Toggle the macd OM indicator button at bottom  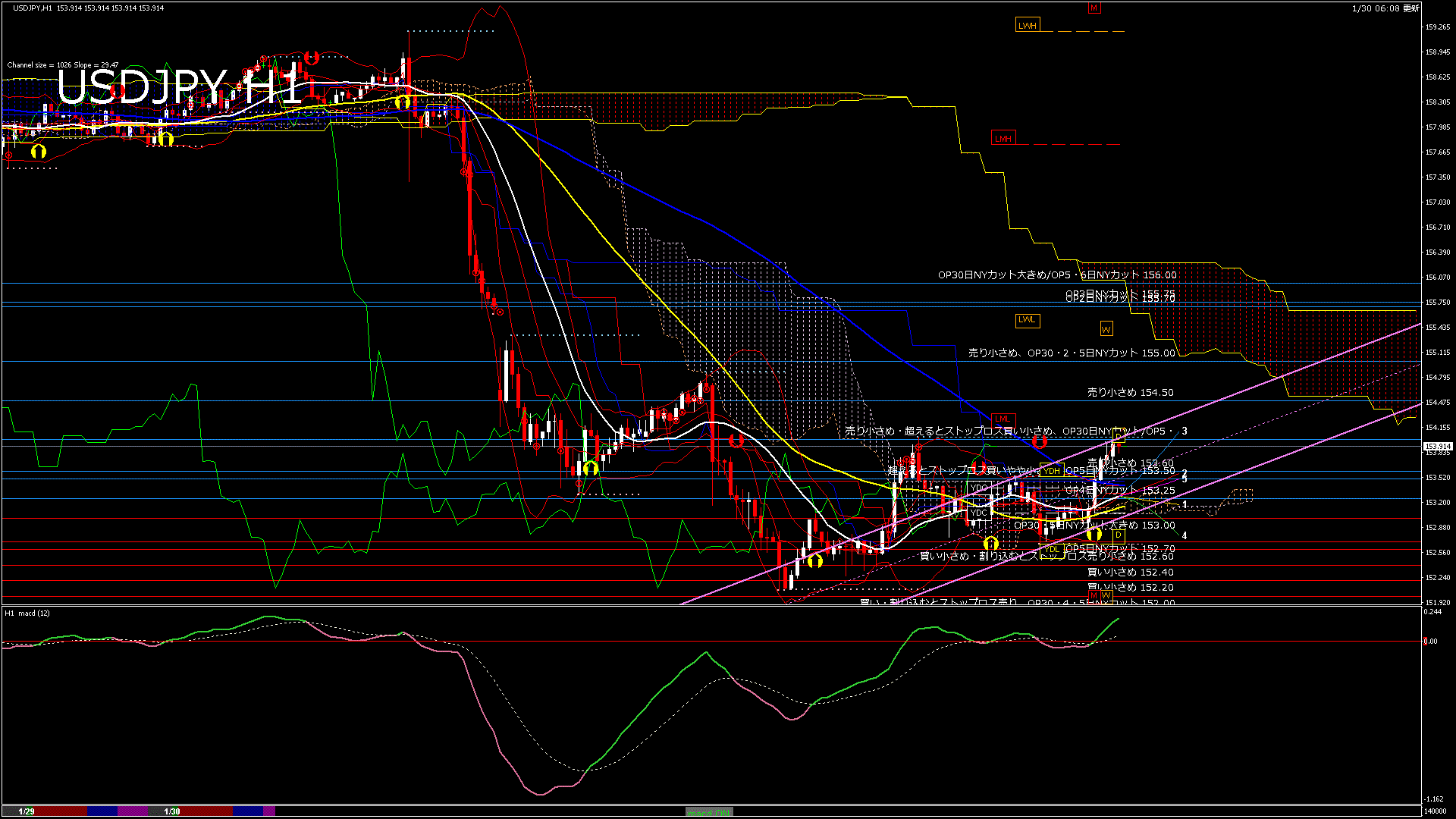[709, 811]
